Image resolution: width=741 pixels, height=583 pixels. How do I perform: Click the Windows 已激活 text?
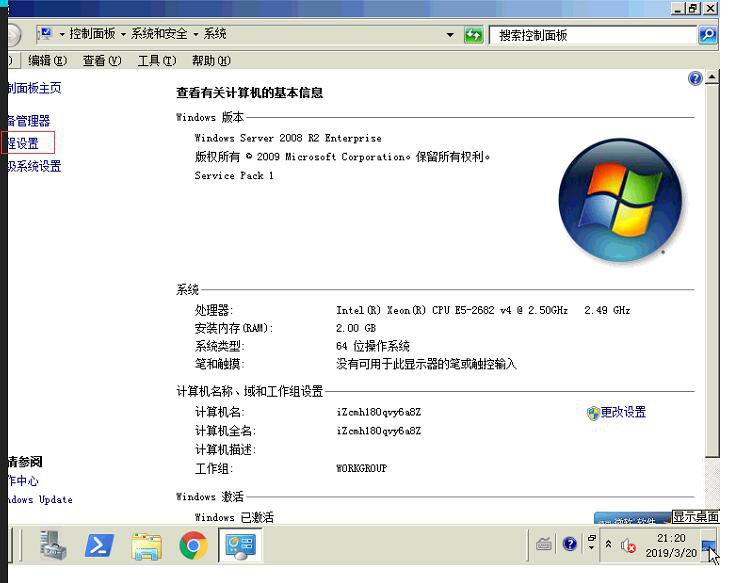(x=234, y=517)
